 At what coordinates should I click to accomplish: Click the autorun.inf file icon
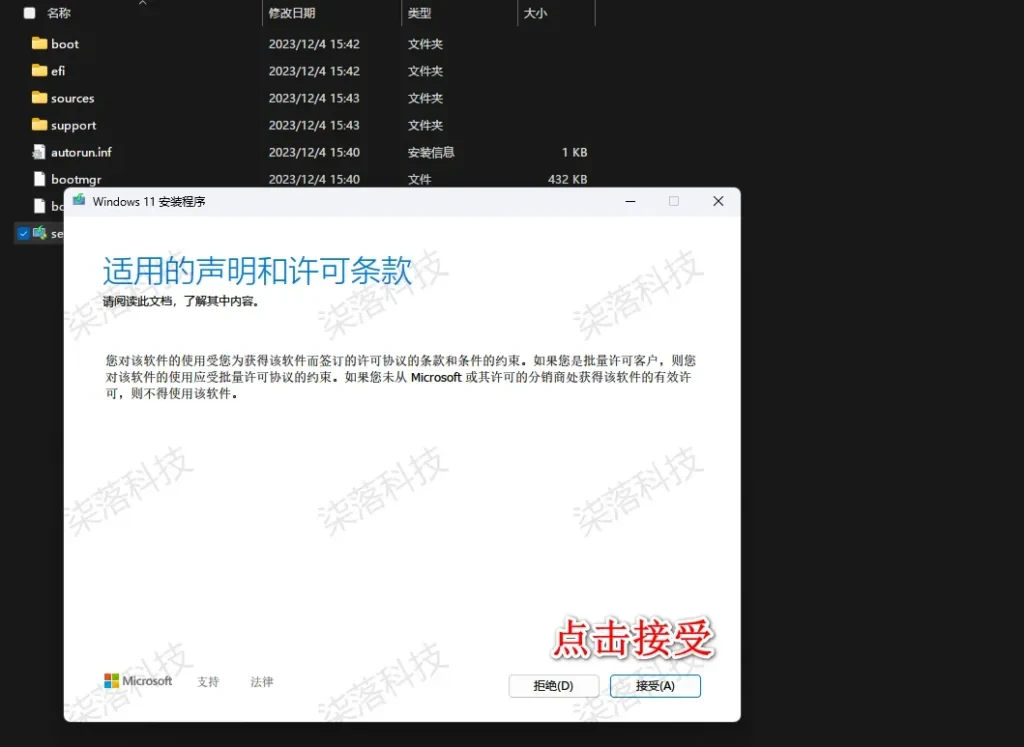click(39, 151)
